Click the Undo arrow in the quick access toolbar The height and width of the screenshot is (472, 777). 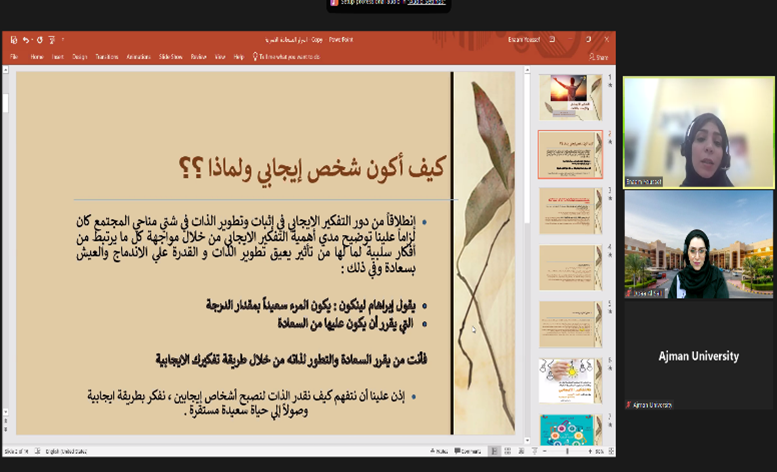tap(25, 40)
